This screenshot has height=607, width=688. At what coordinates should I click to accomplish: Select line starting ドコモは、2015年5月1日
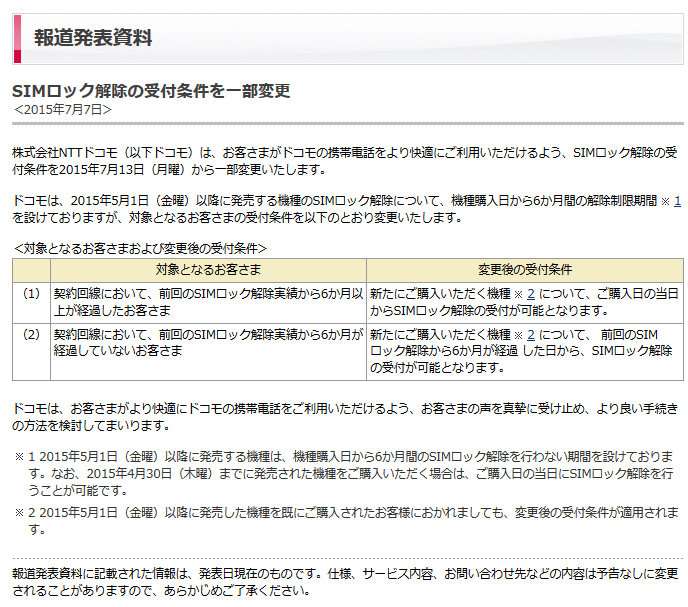pyautogui.click(x=334, y=201)
